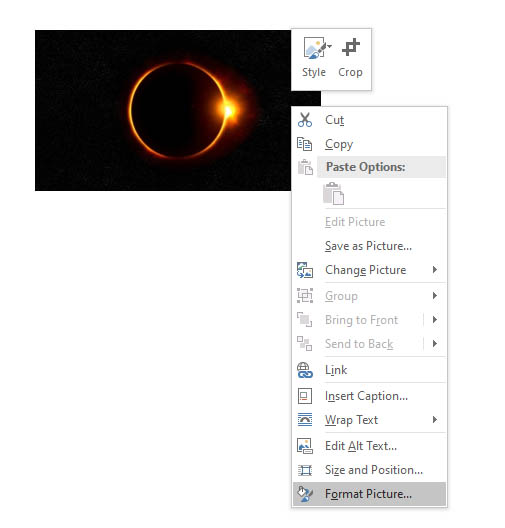The image size is (505, 528).
Task: Choose Link from the context menu
Action: (369, 370)
